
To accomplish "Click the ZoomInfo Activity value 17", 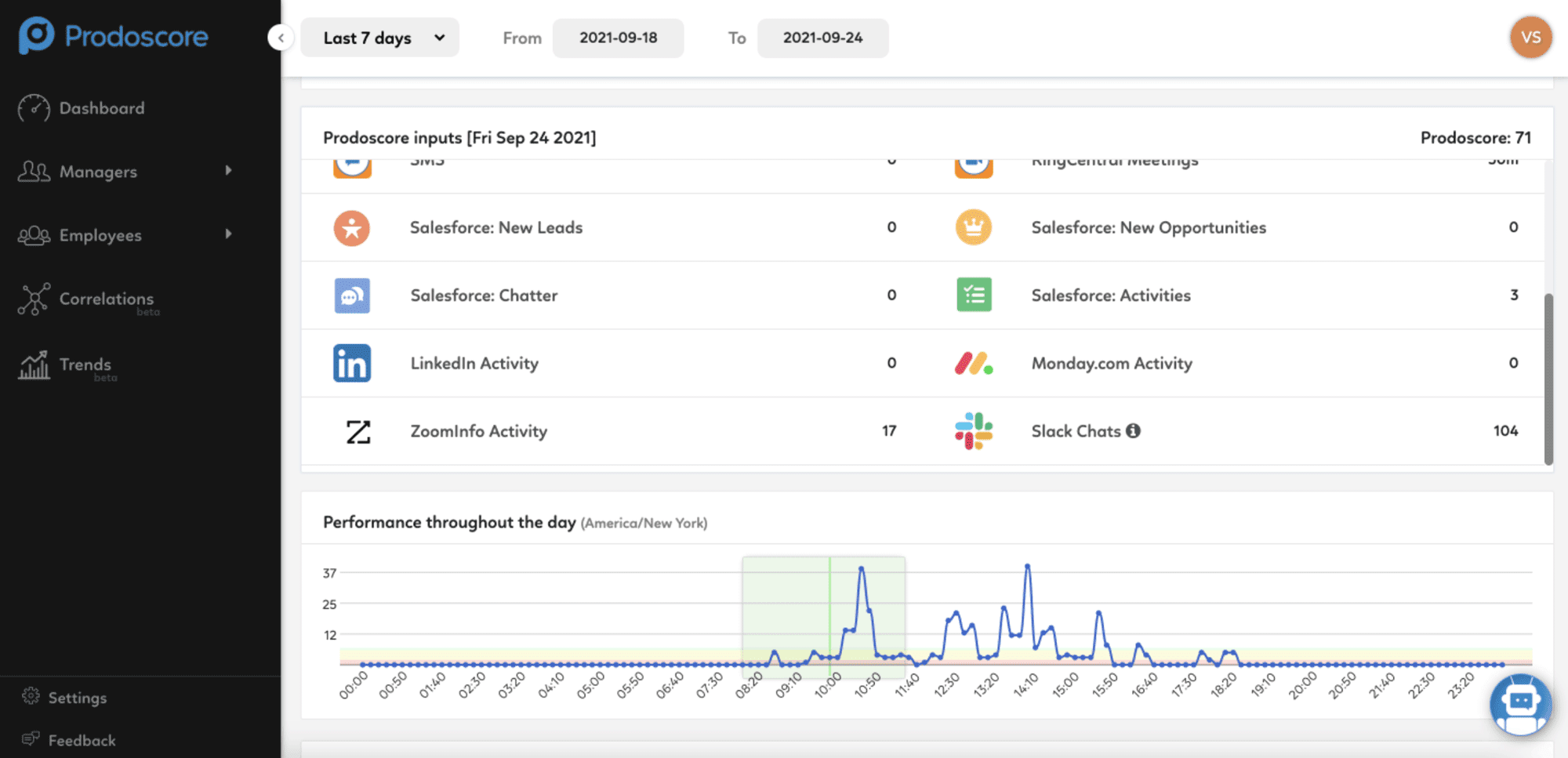I will click(x=889, y=430).
